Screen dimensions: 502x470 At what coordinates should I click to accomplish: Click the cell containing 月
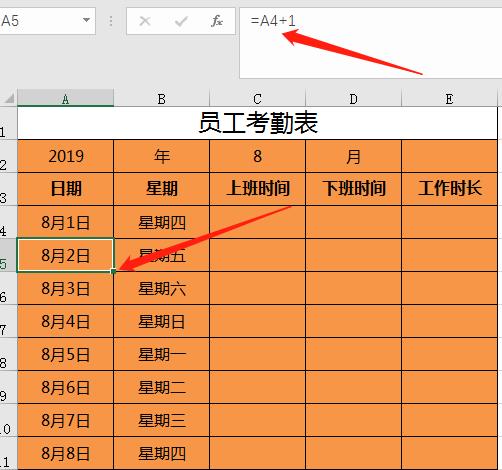353,156
